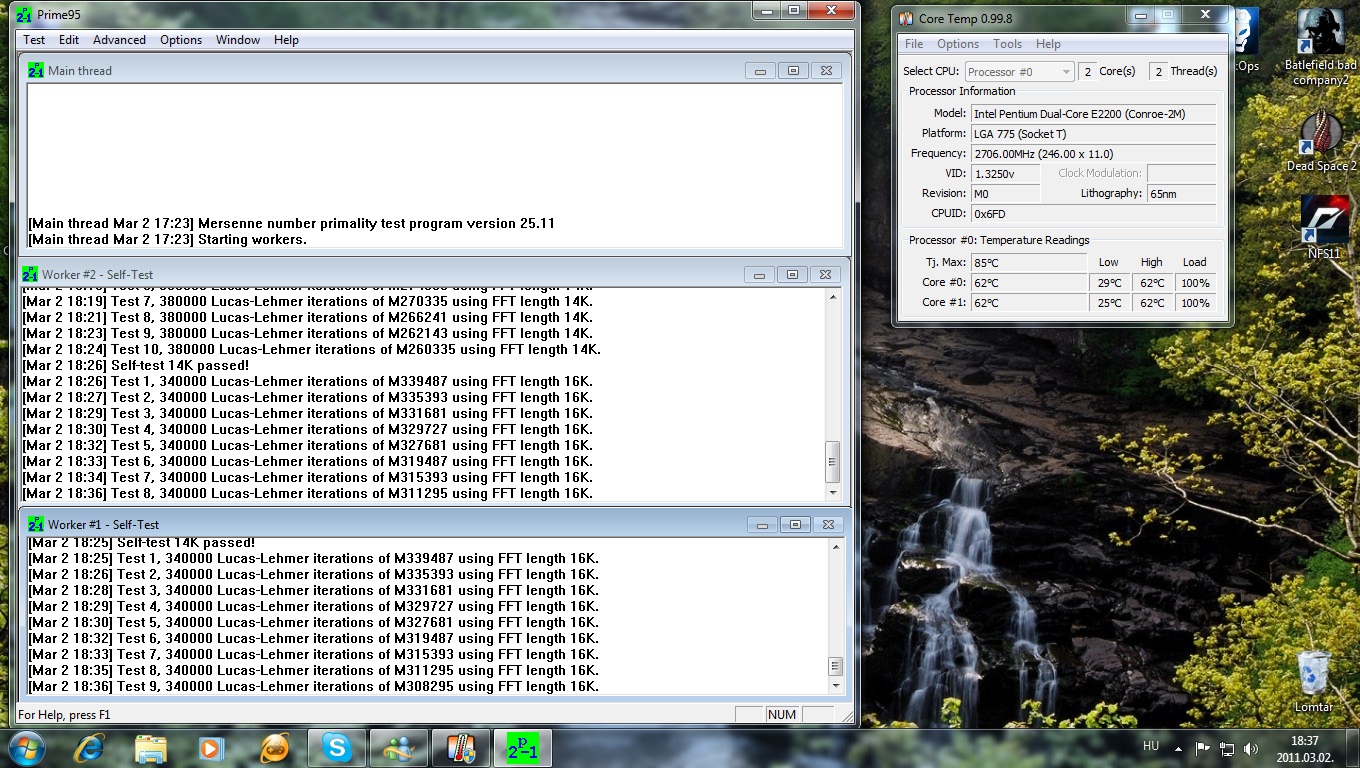Screen dimensions: 1360x768
Task: Click the VID value 1.3250v
Action: (1005, 174)
